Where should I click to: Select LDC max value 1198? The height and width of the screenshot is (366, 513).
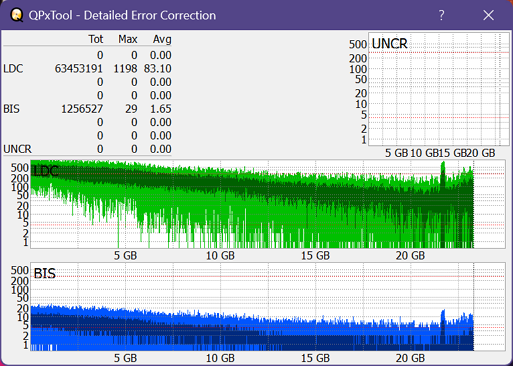(125, 69)
